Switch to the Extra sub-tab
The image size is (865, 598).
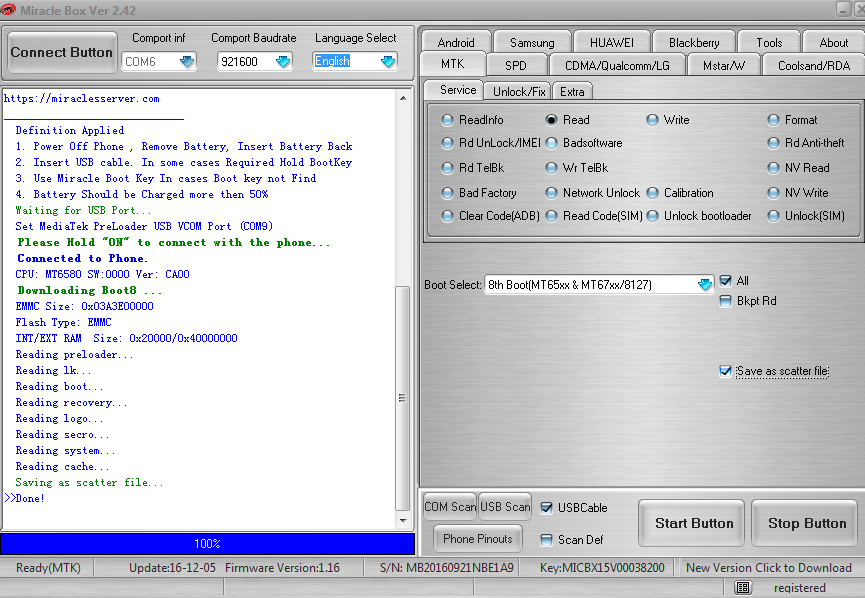click(x=572, y=92)
